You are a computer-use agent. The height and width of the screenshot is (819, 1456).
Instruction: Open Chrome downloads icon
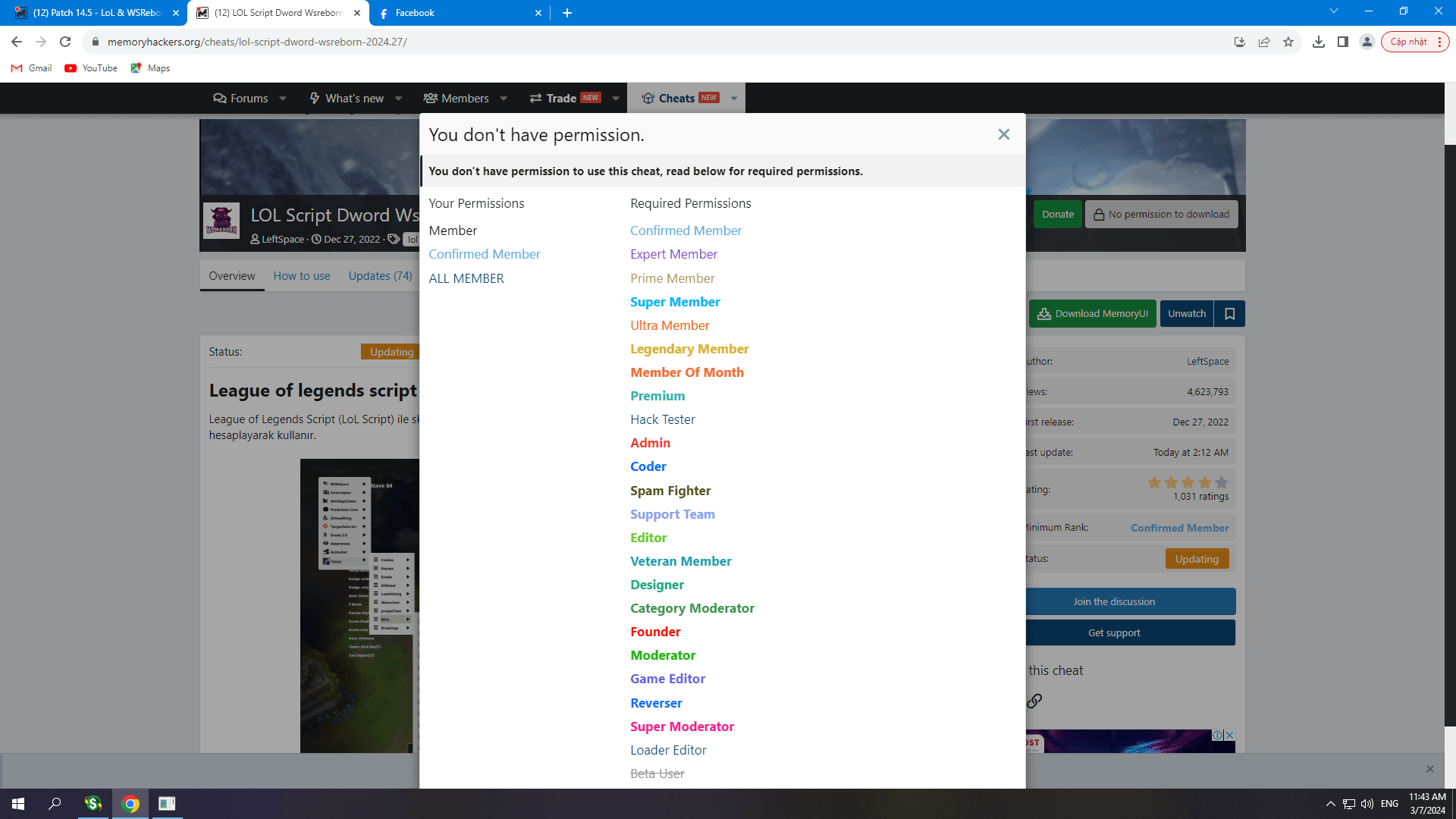(1319, 42)
